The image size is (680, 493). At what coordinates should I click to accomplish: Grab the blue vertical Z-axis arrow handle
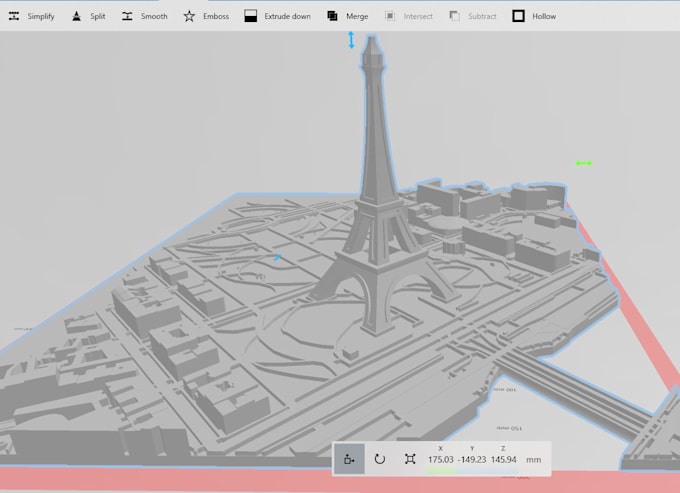tap(351, 40)
